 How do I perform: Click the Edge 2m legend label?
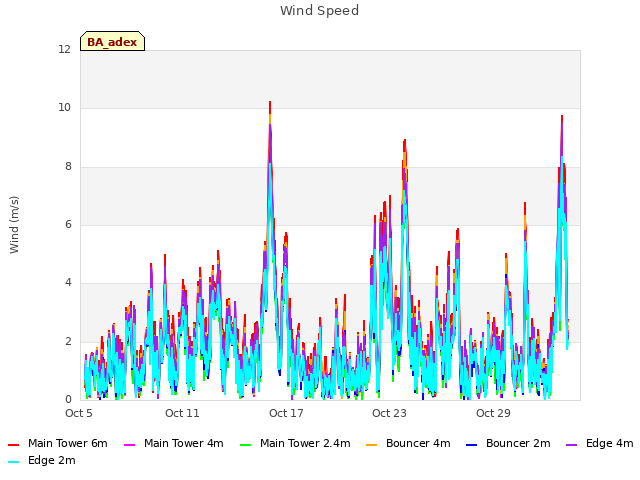(52, 460)
